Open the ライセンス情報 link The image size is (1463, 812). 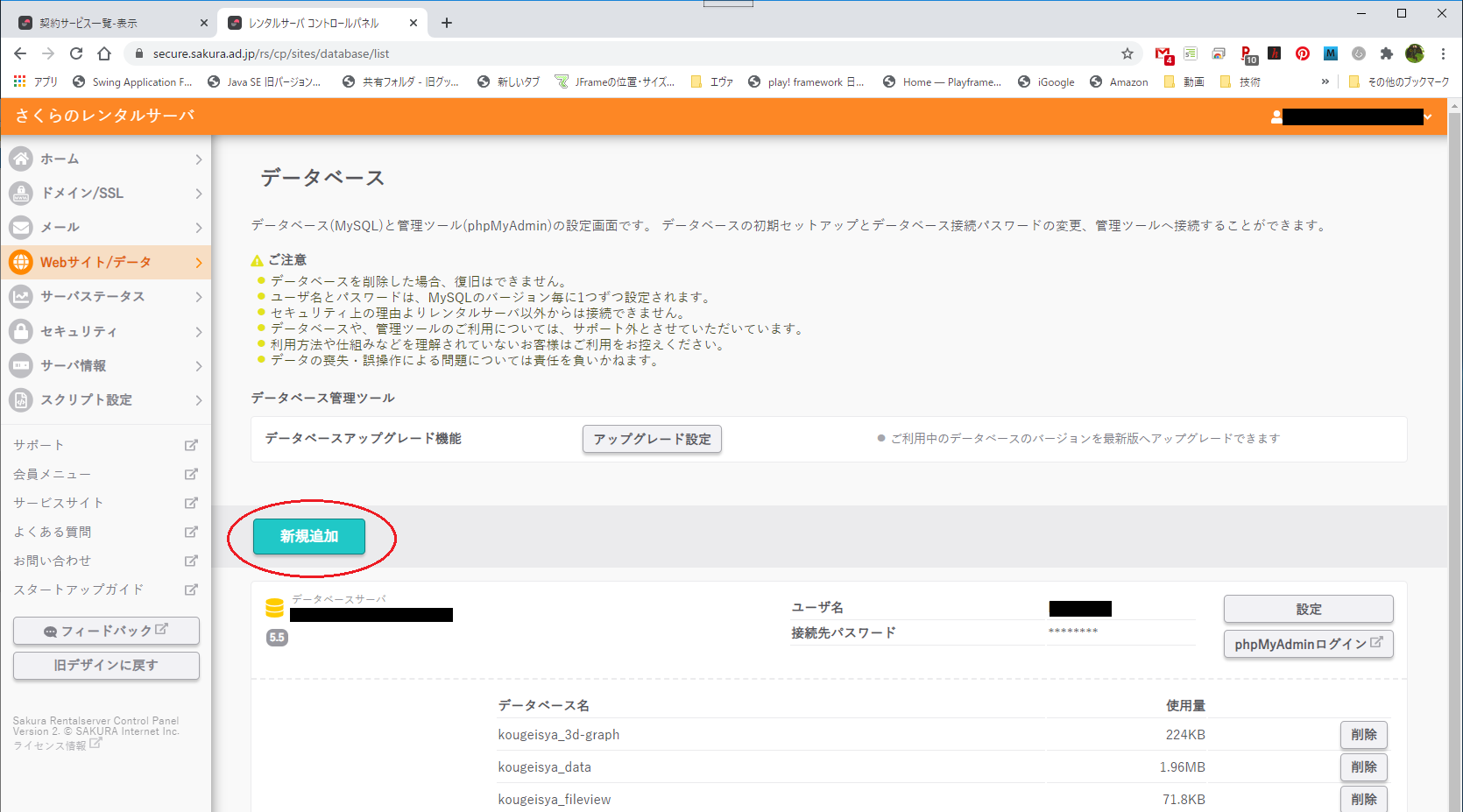click(x=57, y=745)
